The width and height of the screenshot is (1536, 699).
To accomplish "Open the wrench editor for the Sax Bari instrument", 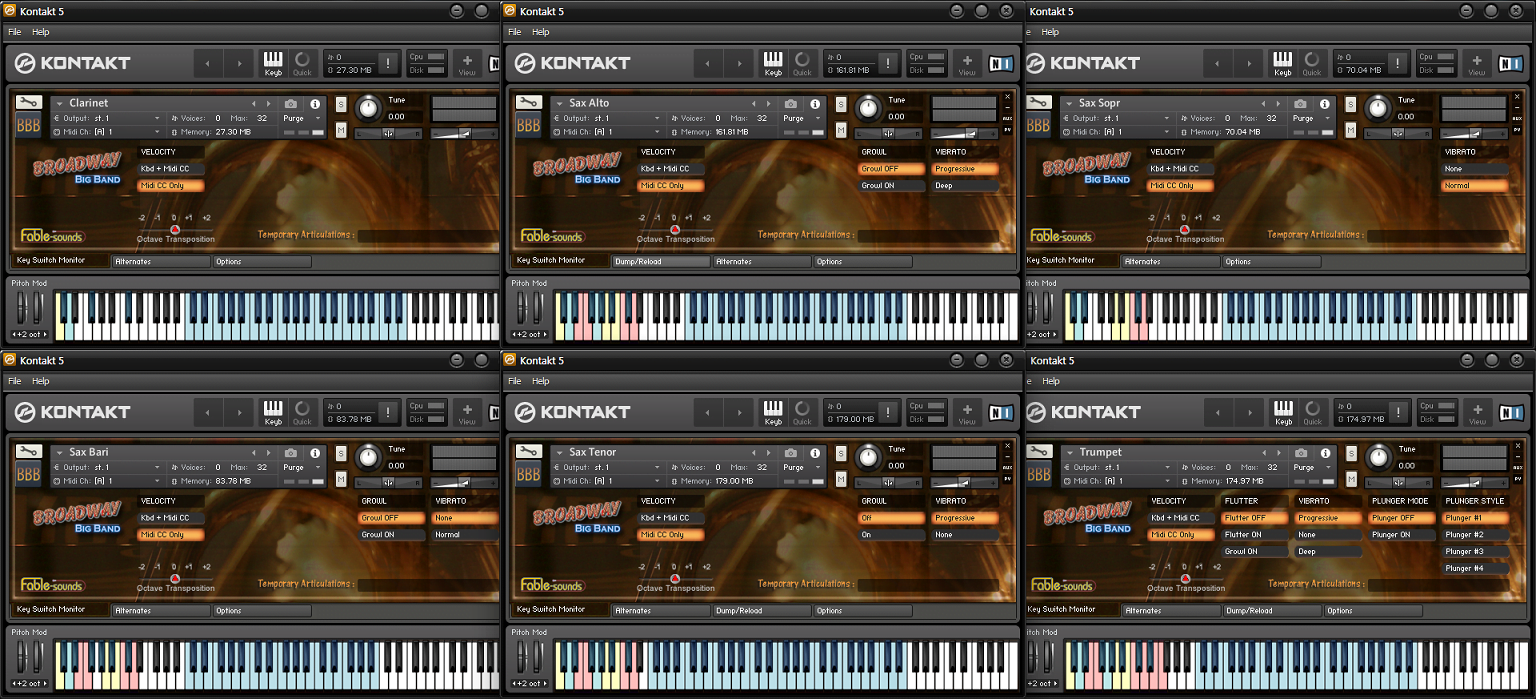I will click(x=28, y=452).
